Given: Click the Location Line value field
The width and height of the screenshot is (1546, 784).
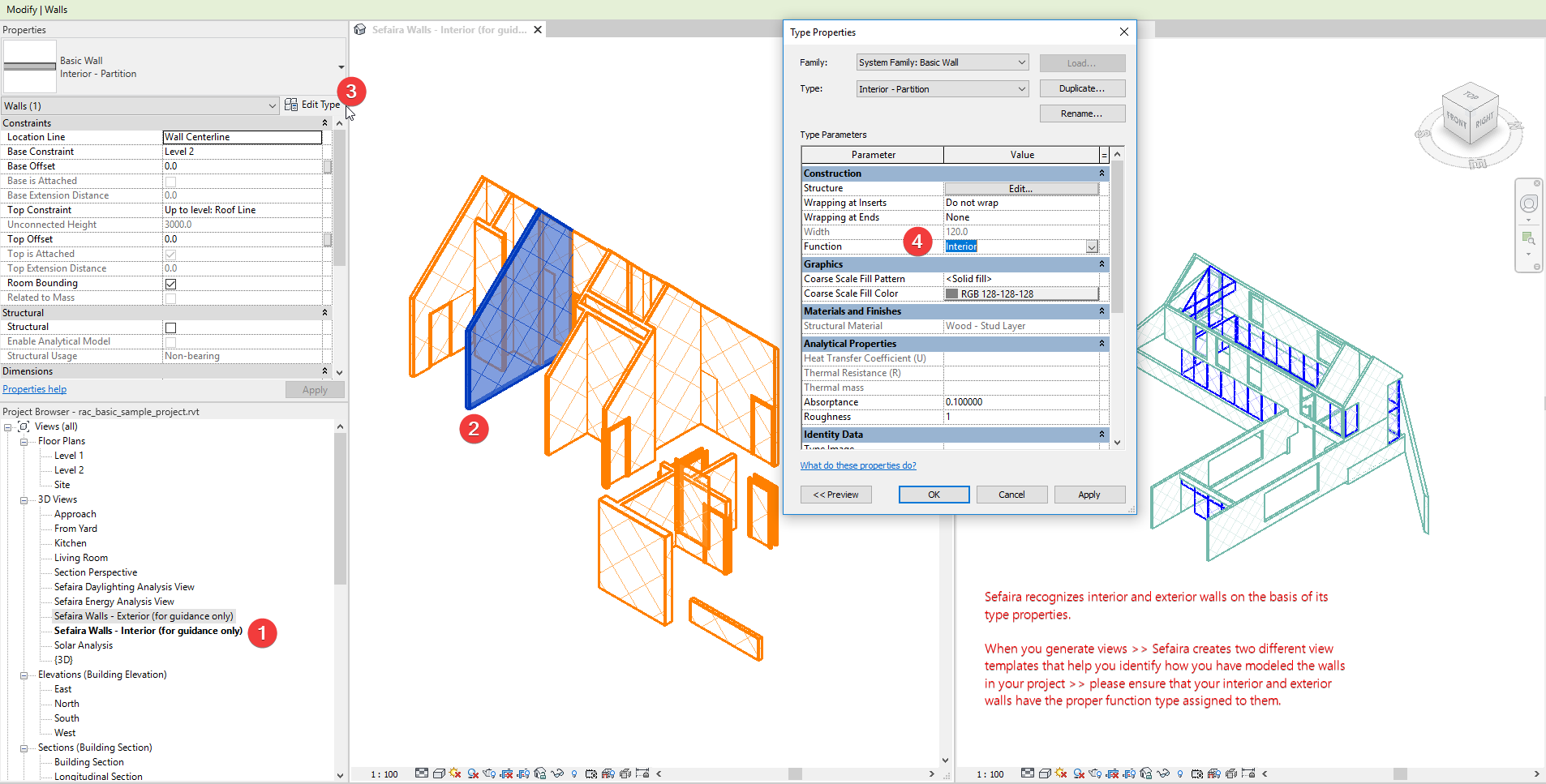Looking at the screenshot, I should (243, 137).
